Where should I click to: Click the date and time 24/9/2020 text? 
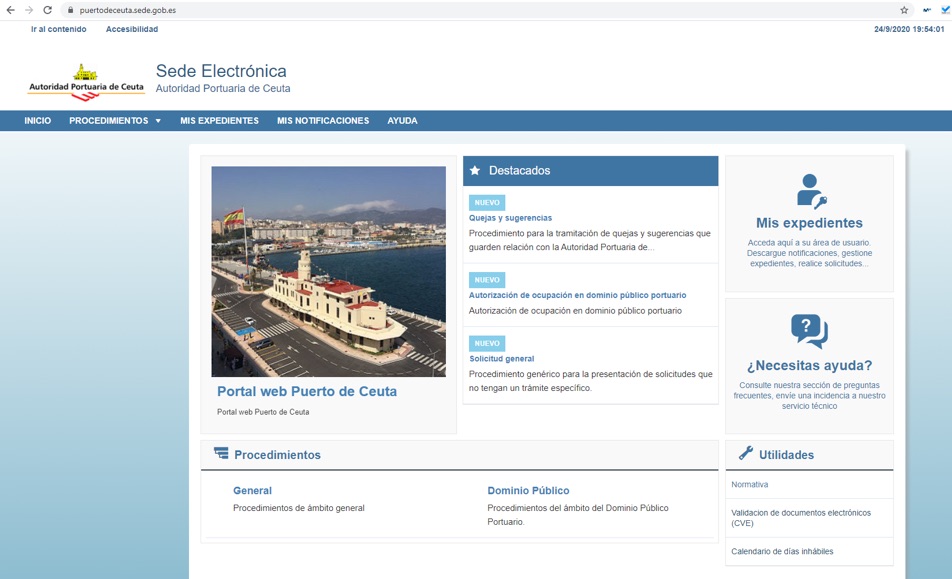(909, 29)
